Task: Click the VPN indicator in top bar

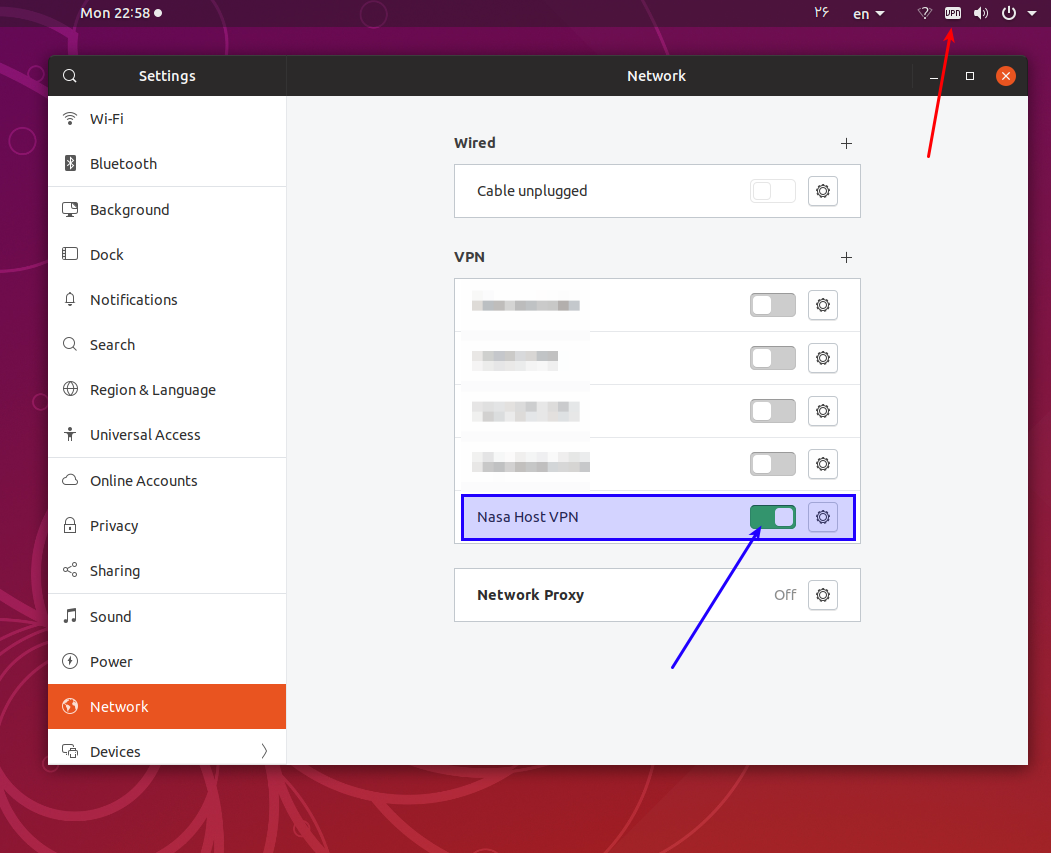Action: pos(952,13)
